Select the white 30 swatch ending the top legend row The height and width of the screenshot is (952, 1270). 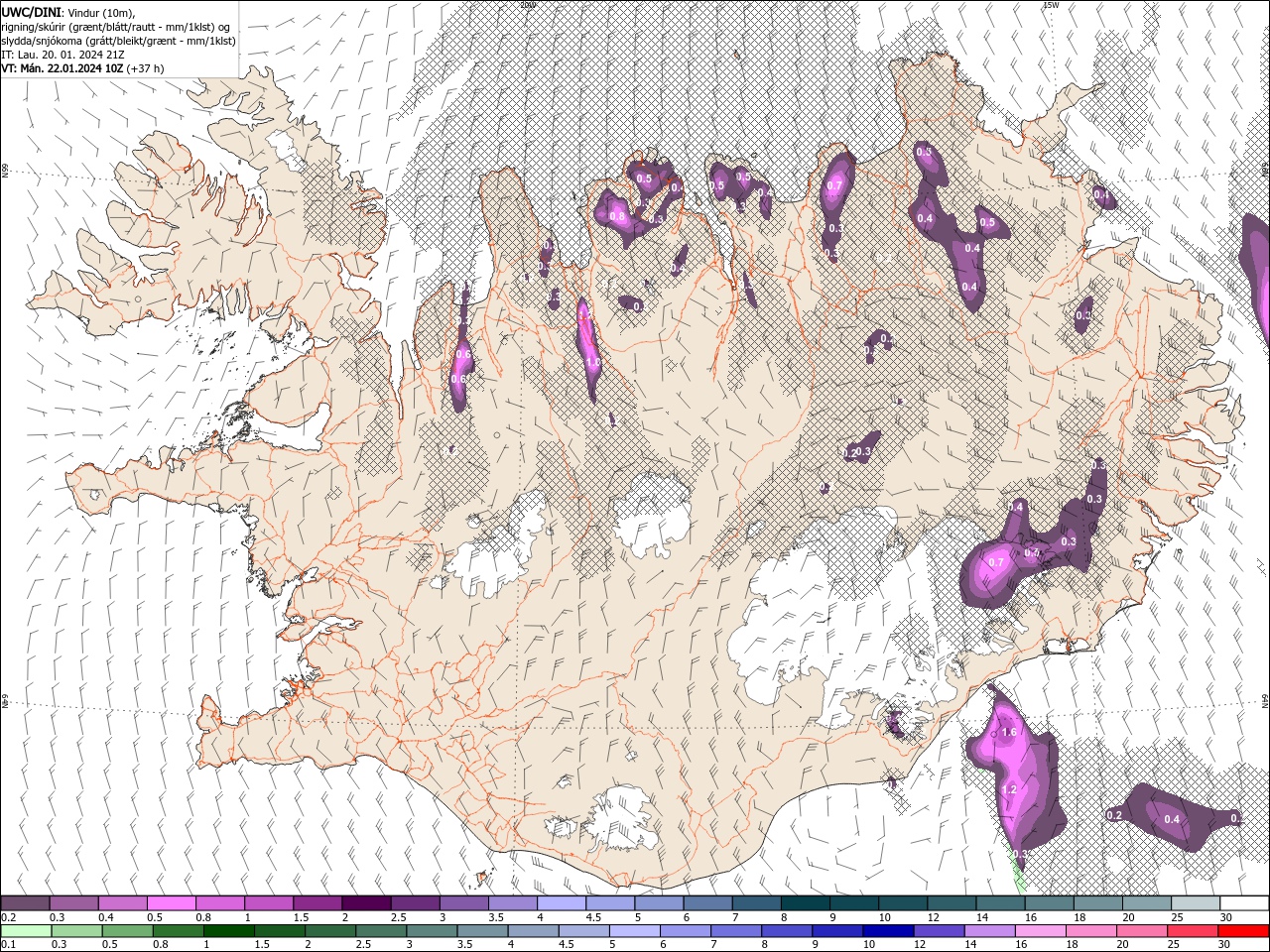point(1244,903)
